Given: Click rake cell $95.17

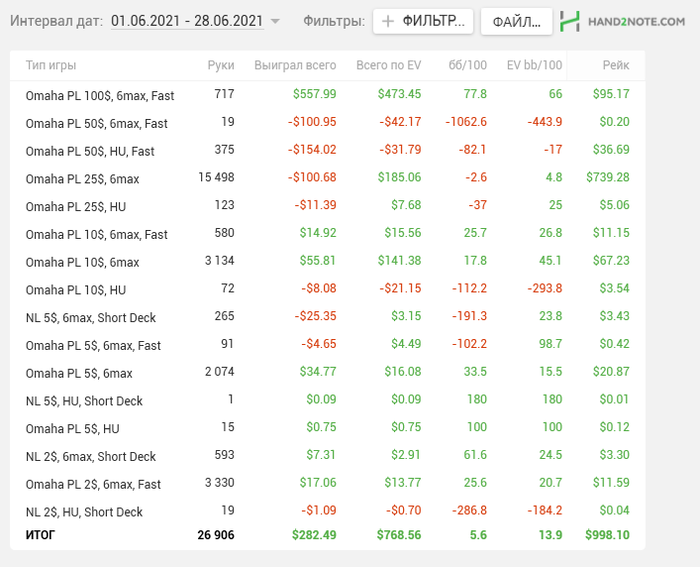Looking at the screenshot, I should (x=611, y=94).
